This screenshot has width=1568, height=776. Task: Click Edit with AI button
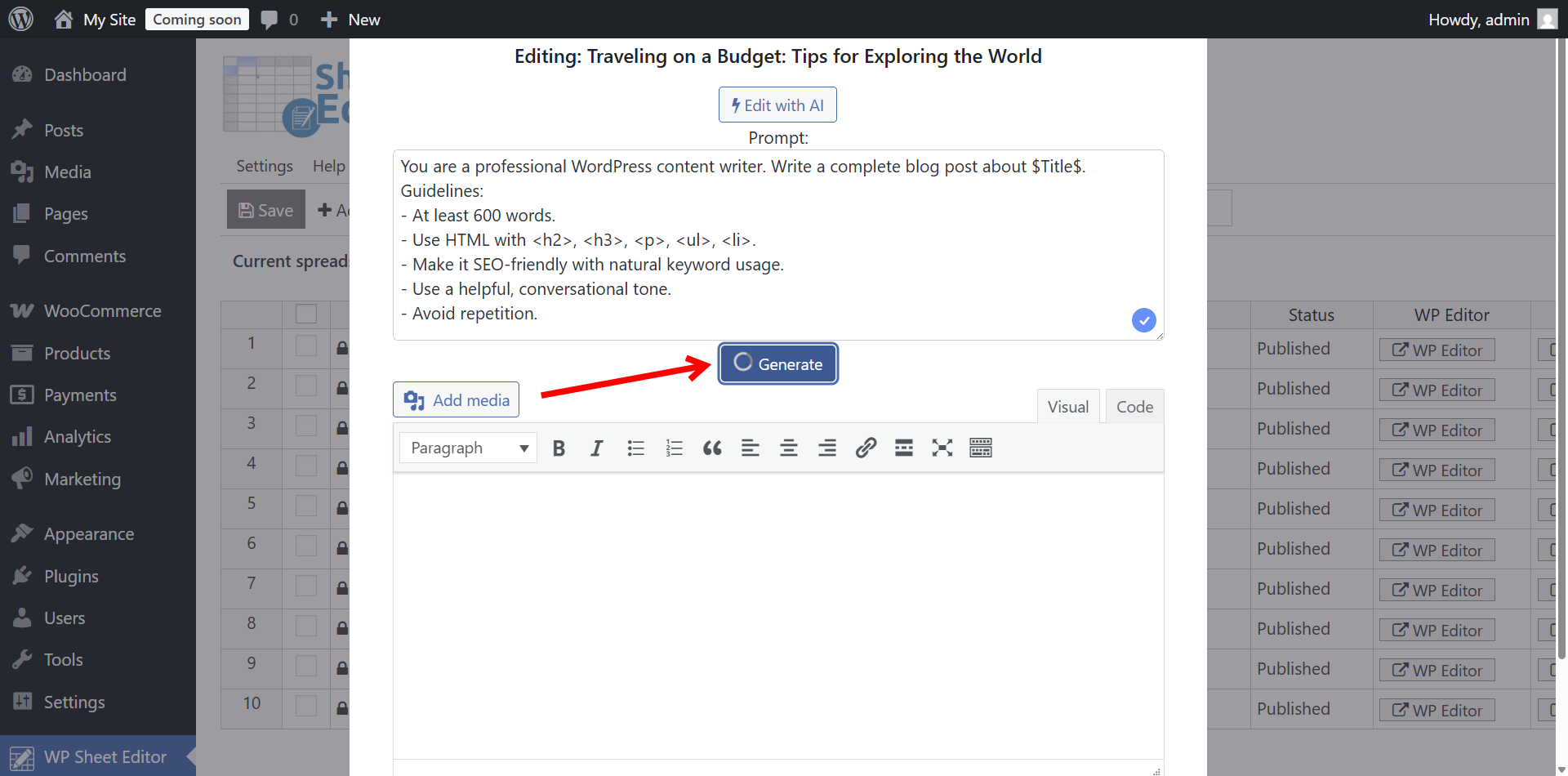click(x=777, y=105)
